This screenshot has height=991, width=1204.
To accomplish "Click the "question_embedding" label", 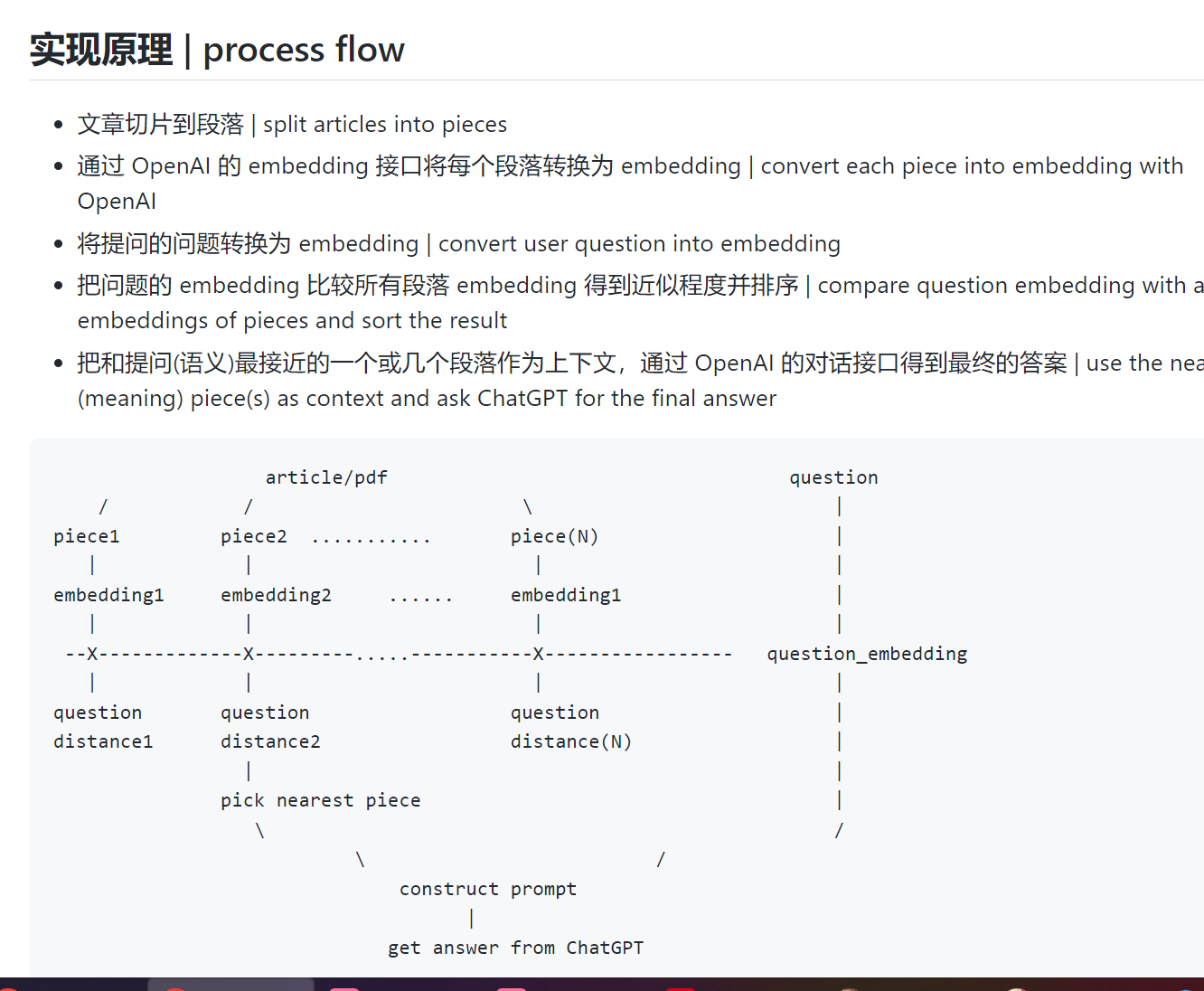I will click(x=867, y=654).
